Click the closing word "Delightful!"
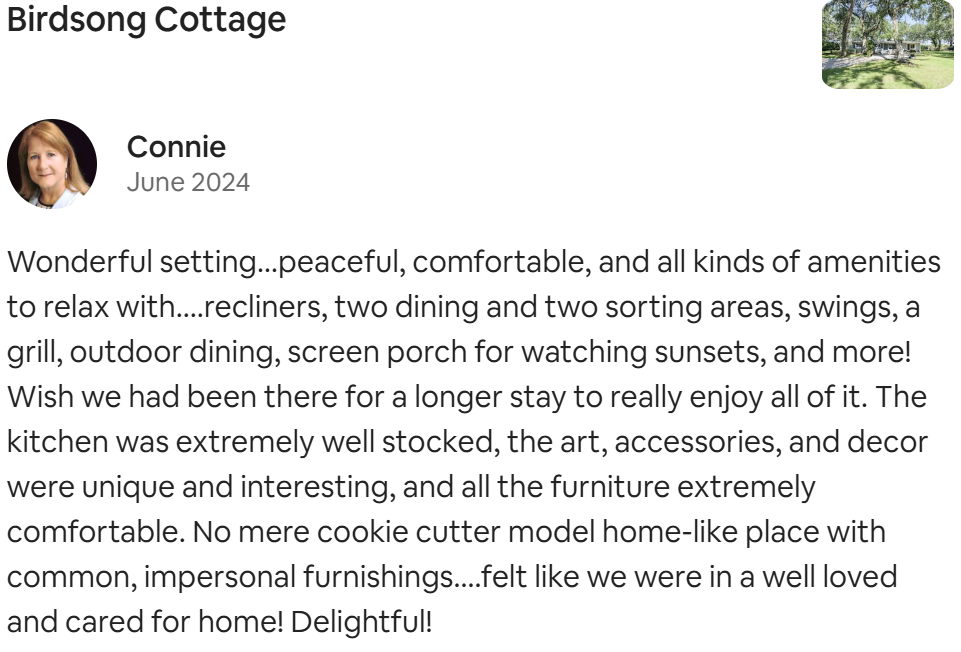961x652 pixels. (362, 622)
